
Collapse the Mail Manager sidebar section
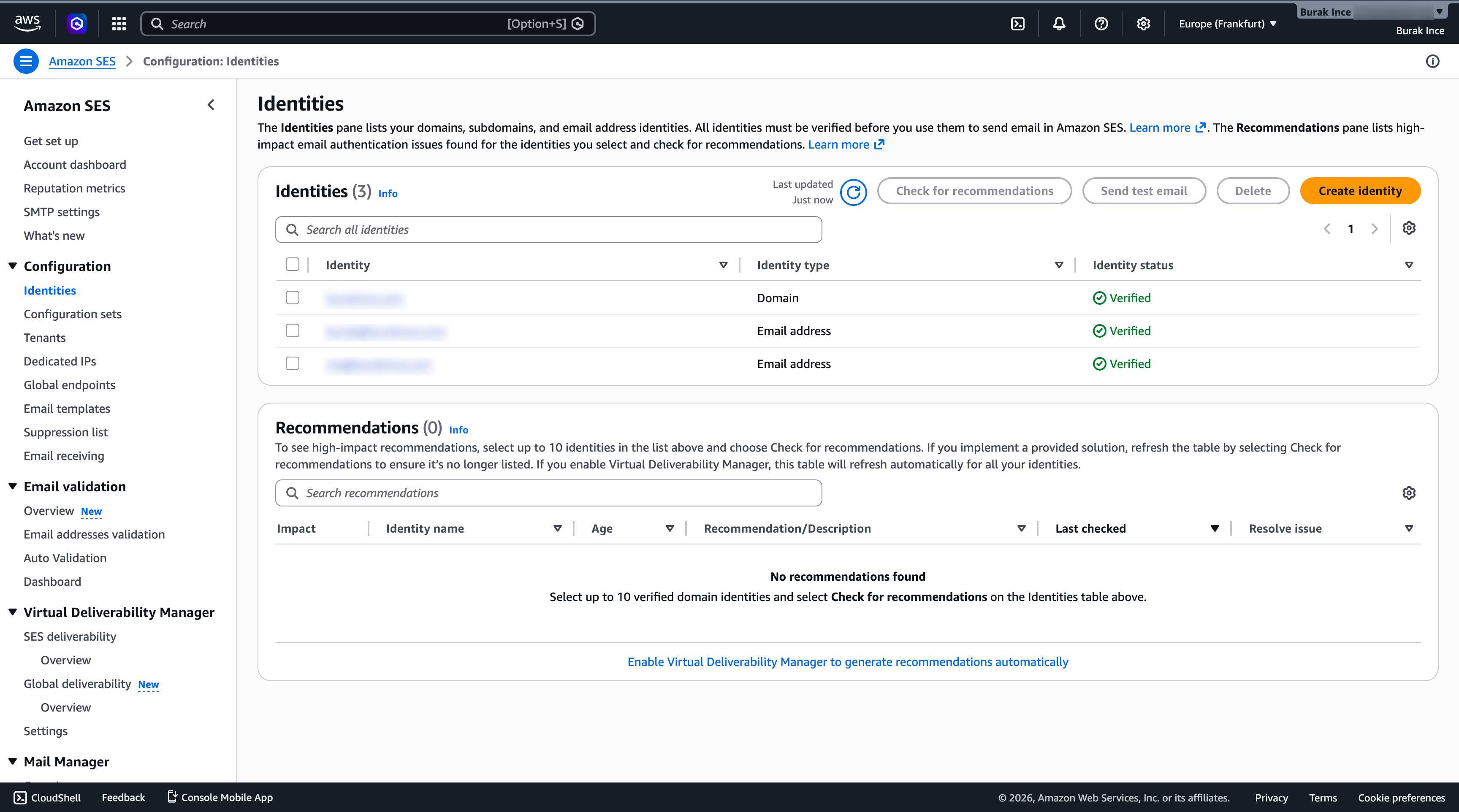(x=13, y=761)
